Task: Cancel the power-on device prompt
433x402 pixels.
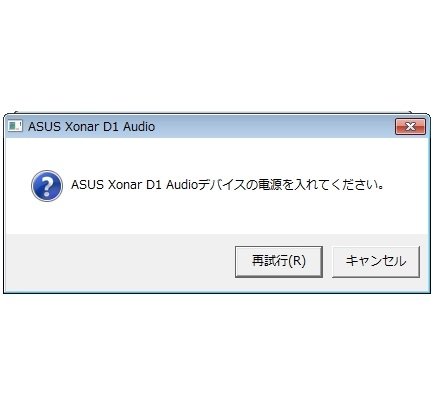Action: coord(376,262)
